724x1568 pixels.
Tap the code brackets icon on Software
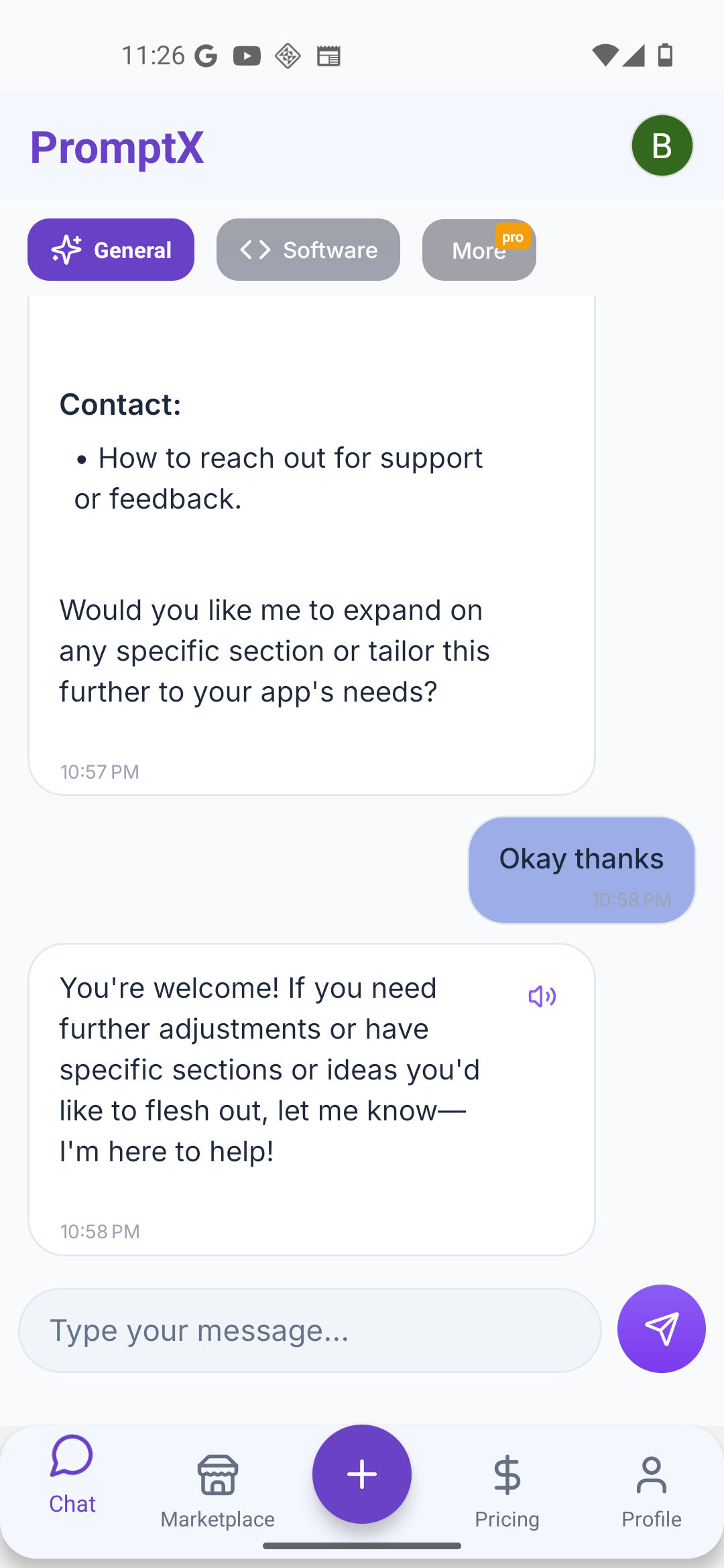click(x=255, y=250)
